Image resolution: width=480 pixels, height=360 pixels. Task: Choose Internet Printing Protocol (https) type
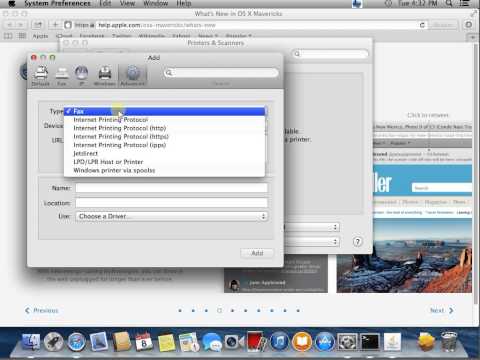pos(165,137)
